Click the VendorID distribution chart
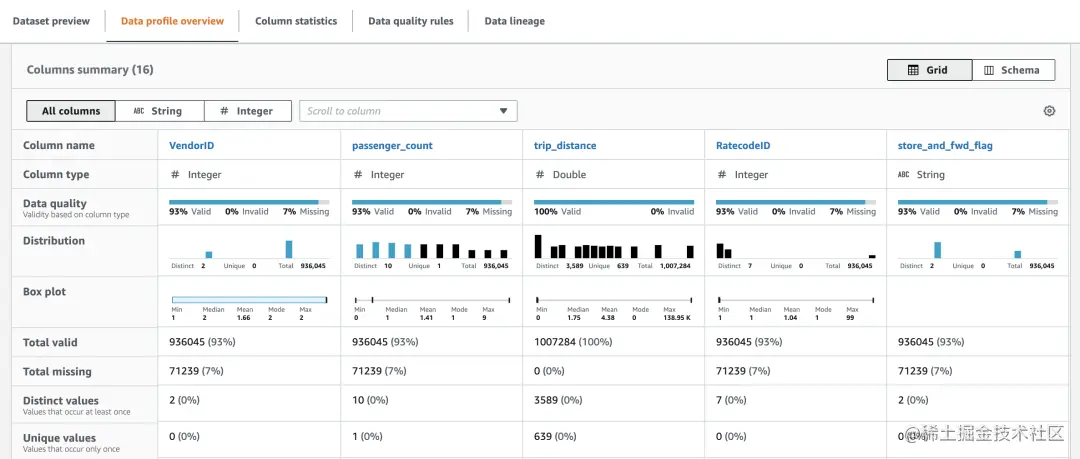1080x459 pixels. click(249, 248)
